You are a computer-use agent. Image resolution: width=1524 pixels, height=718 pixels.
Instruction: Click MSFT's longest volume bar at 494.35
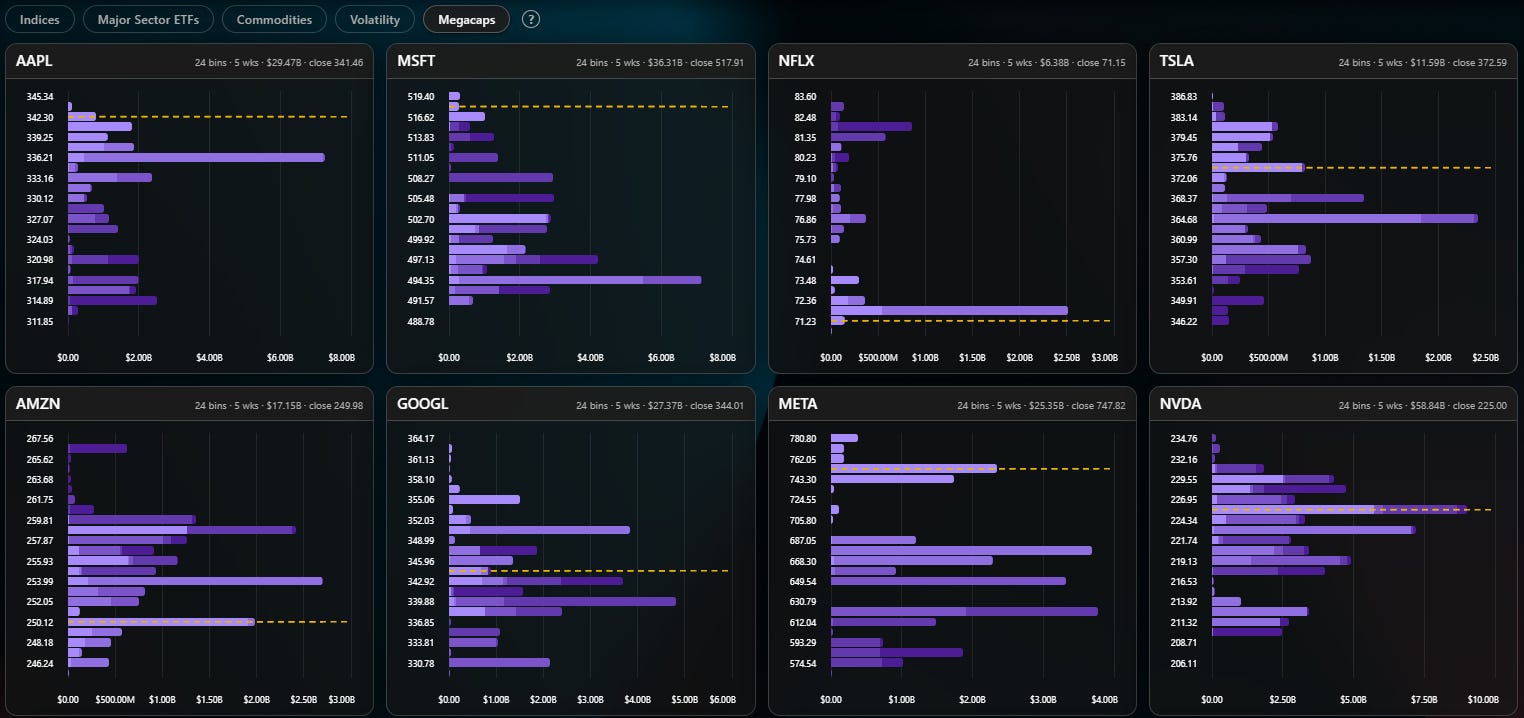575,280
